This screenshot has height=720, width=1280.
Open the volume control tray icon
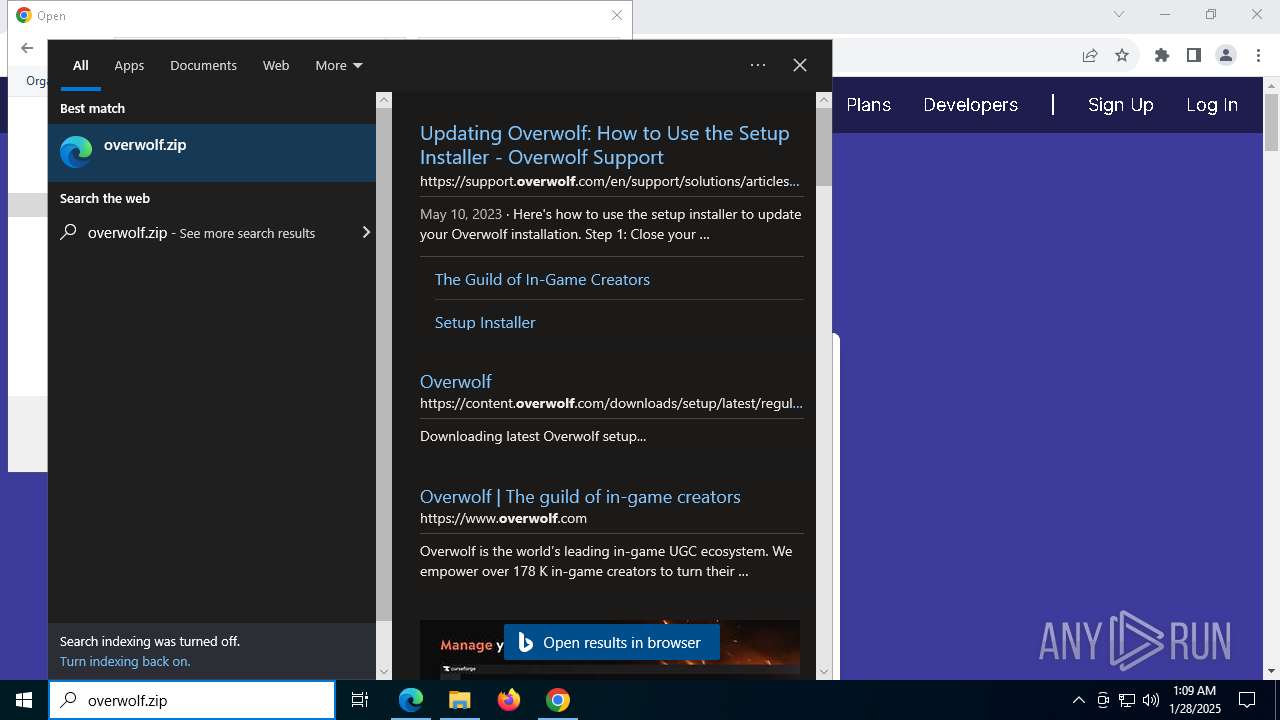1151,700
